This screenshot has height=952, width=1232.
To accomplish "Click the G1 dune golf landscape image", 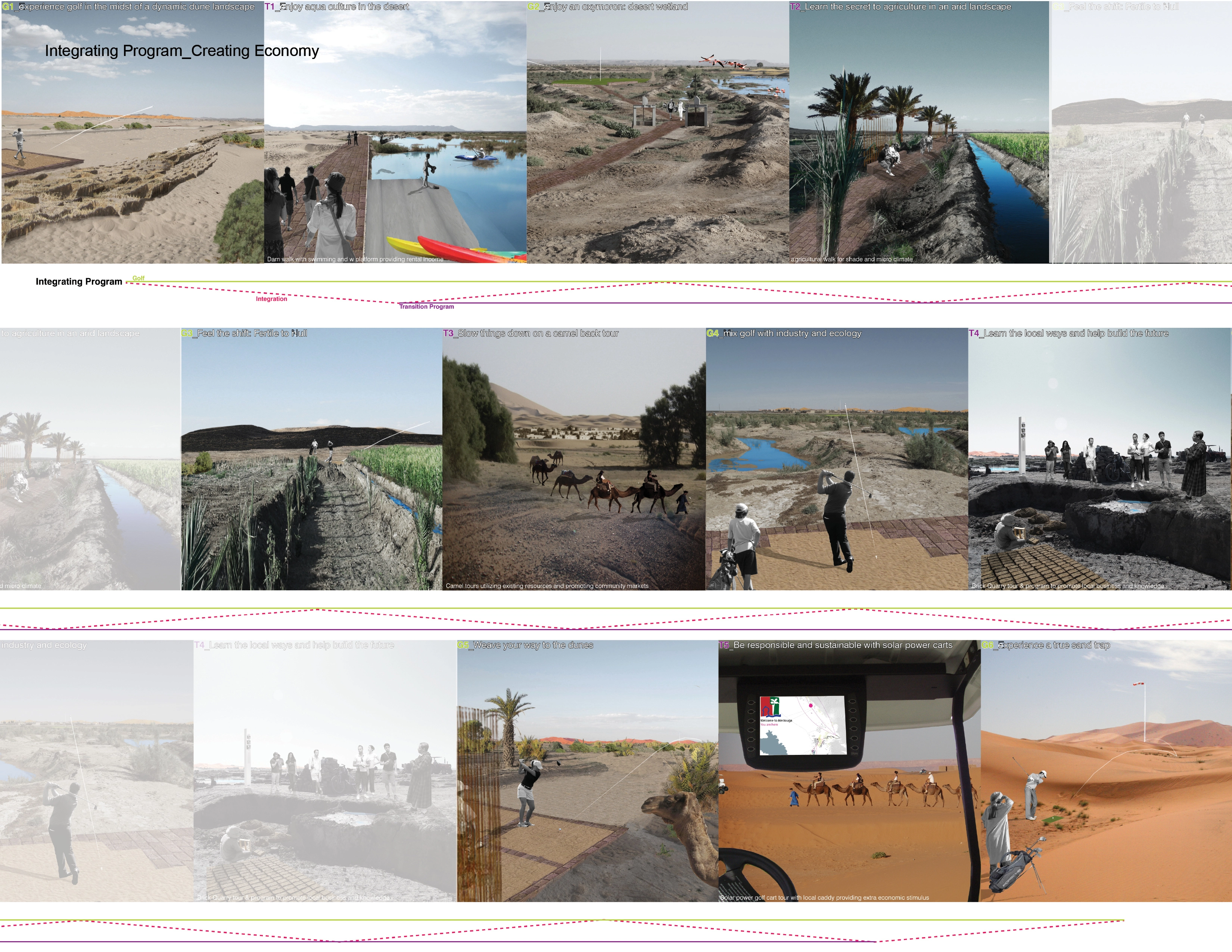I will pyautogui.click(x=133, y=133).
